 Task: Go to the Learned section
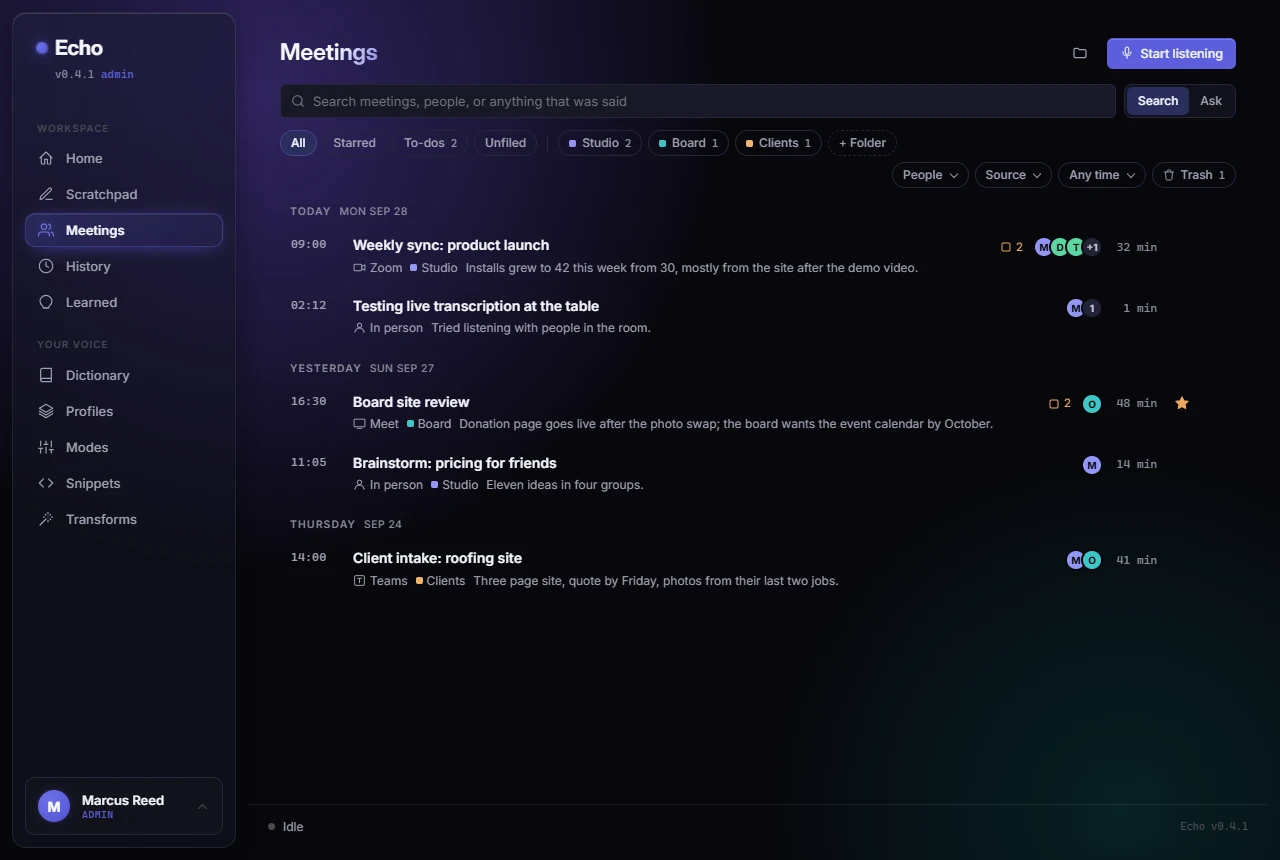click(x=124, y=302)
